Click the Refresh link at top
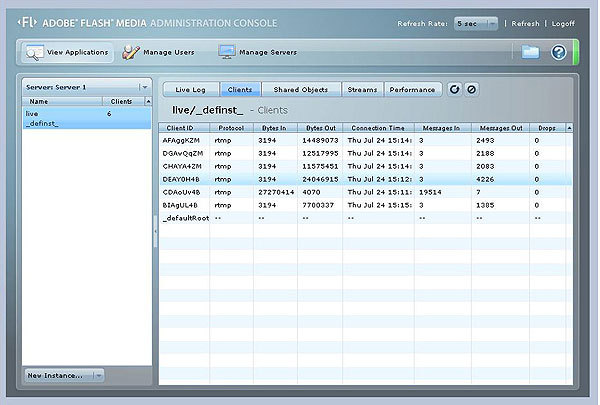 [x=525, y=24]
